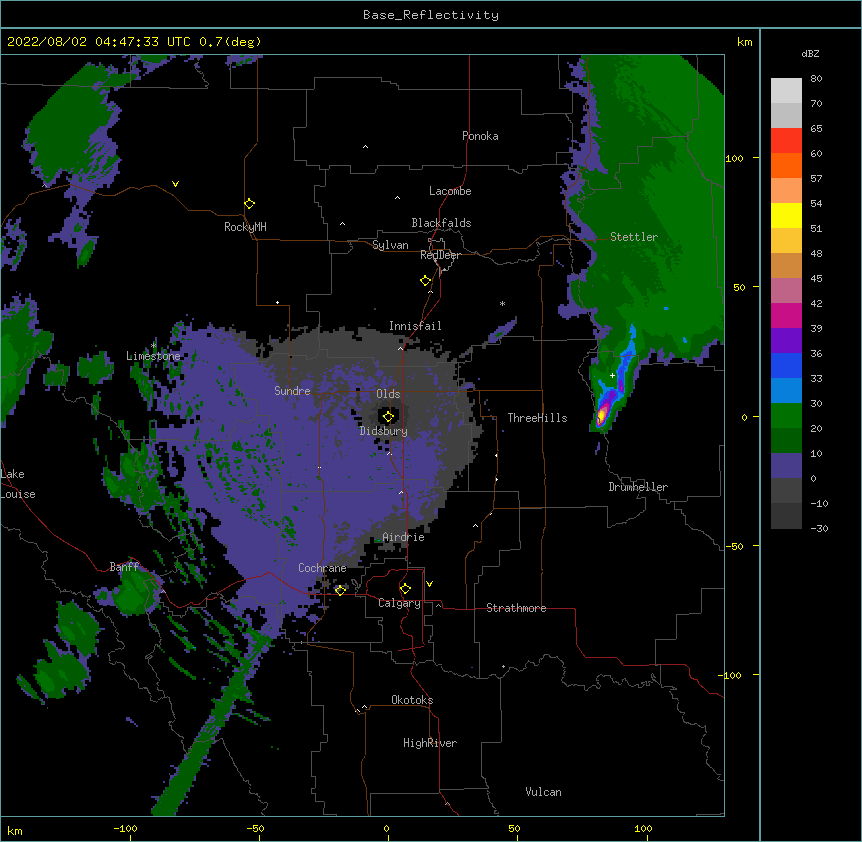Click the purple 39 dBZ legend swatch
This screenshot has width=862, height=842.
(x=786, y=340)
